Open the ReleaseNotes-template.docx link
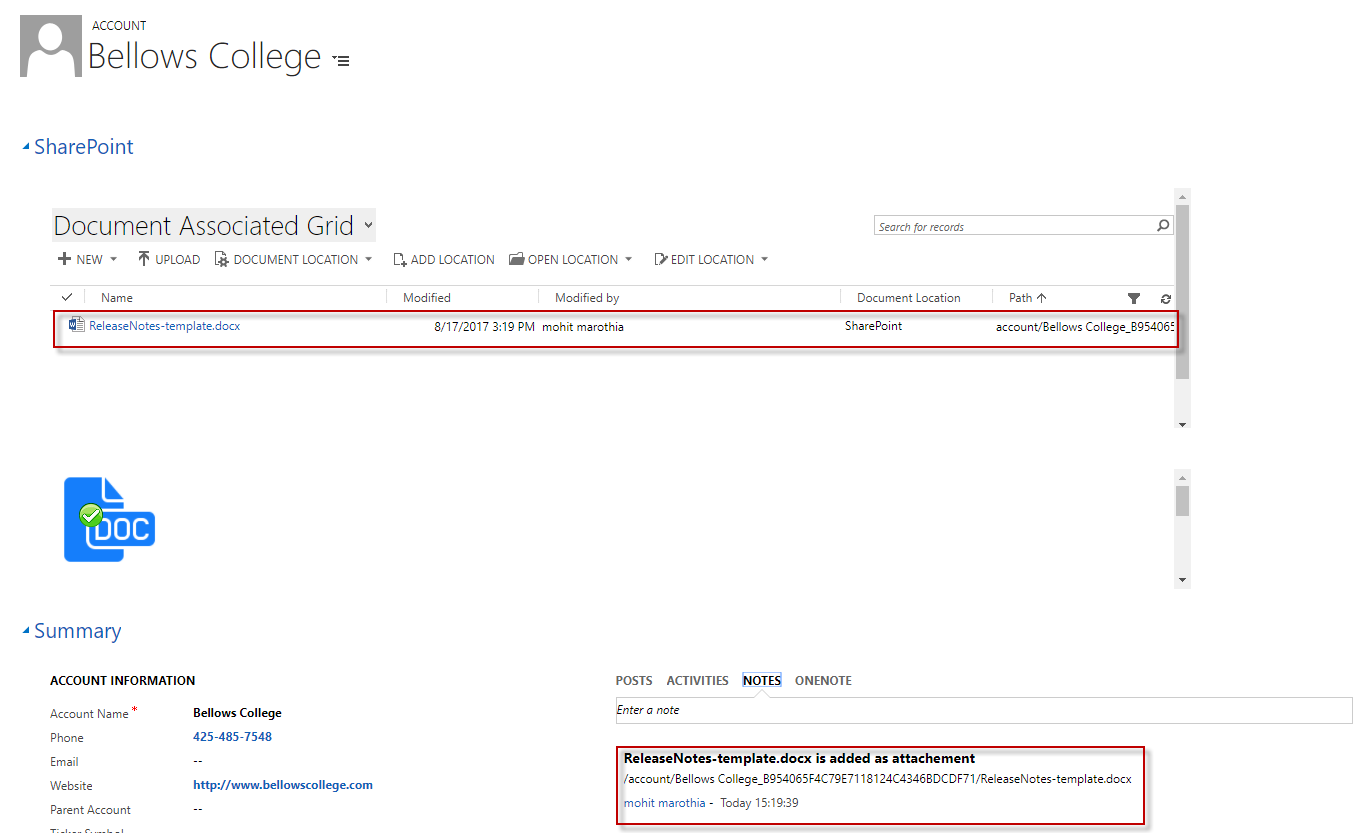The image size is (1362, 833). [165, 326]
